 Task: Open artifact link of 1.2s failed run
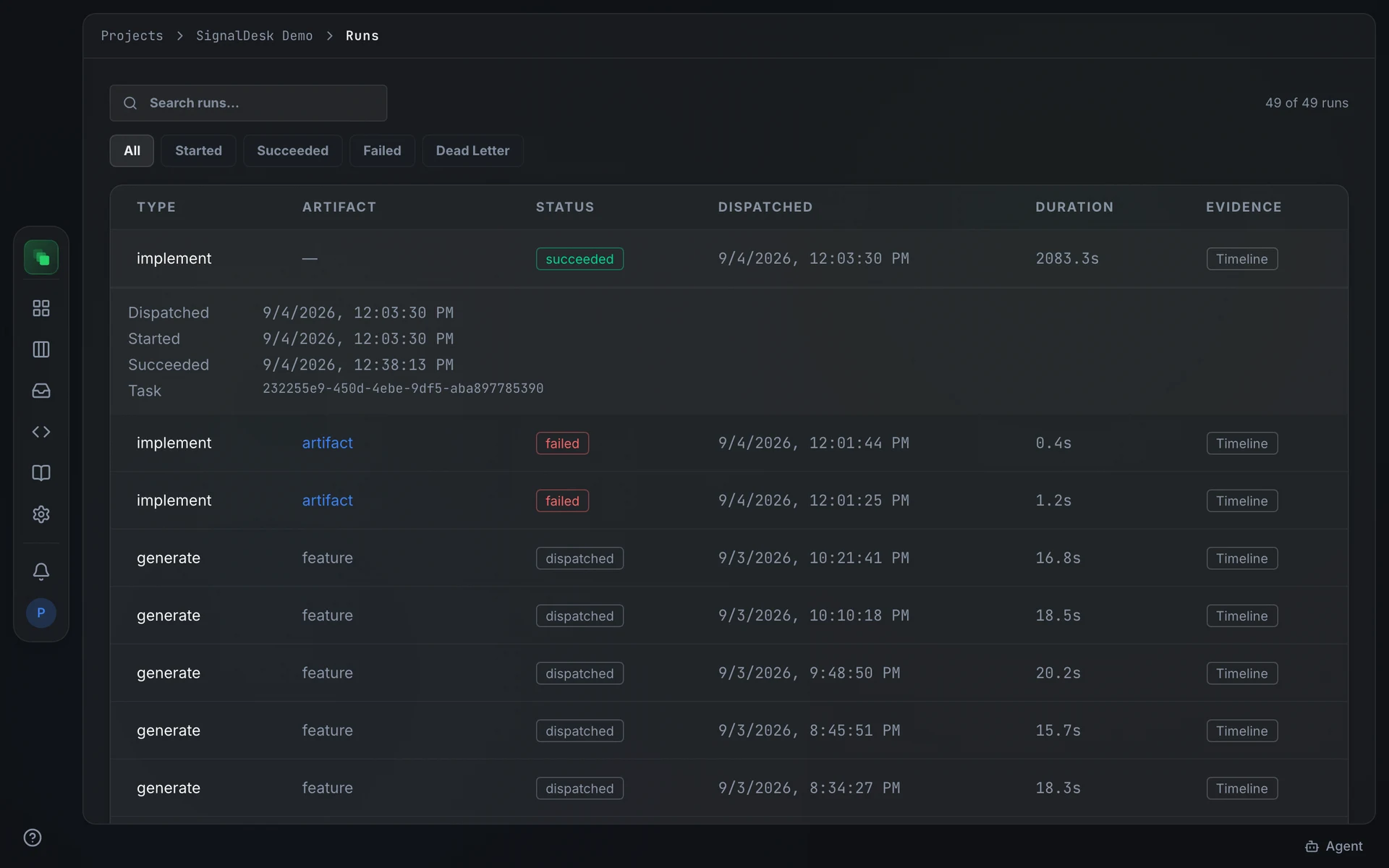pos(327,501)
